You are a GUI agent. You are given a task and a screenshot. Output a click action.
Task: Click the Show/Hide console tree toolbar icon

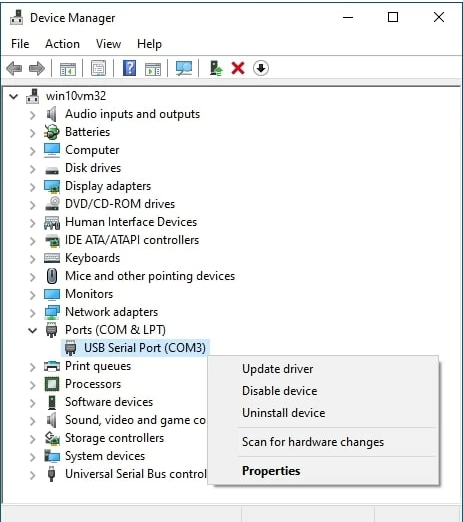point(68,69)
